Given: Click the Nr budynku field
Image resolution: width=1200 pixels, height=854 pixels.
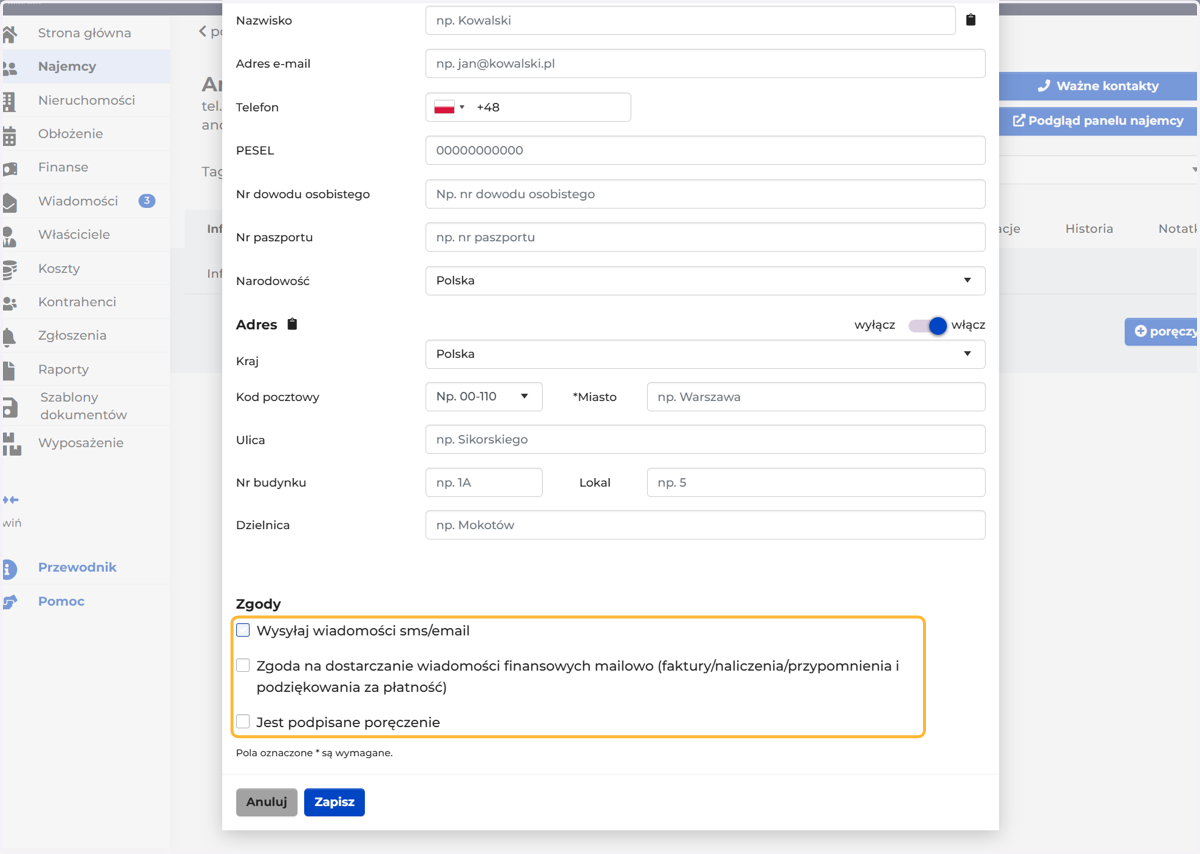Looking at the screenshot, I should pos(484,482).
